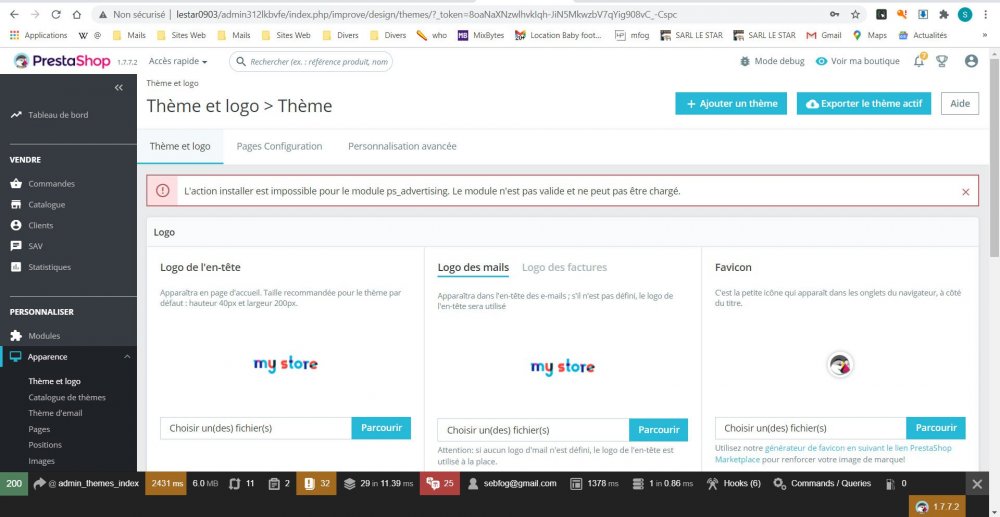
Task: Open Gmail bookmark
Action: [x=824, y=36]
